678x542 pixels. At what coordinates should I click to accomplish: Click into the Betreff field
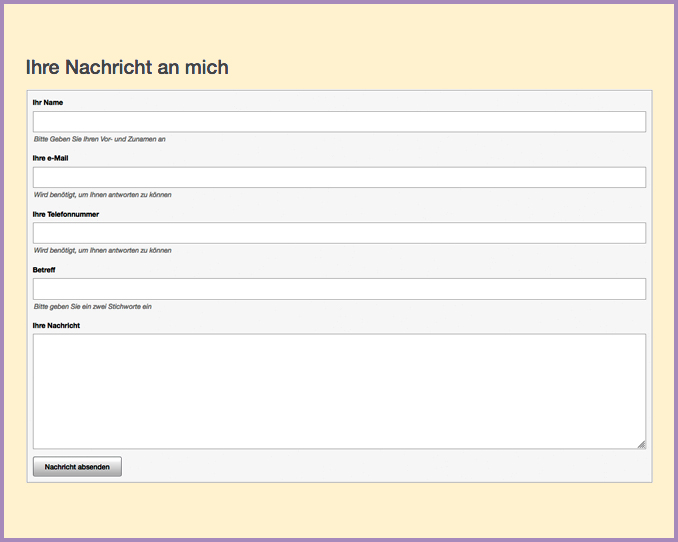point(339,289)
